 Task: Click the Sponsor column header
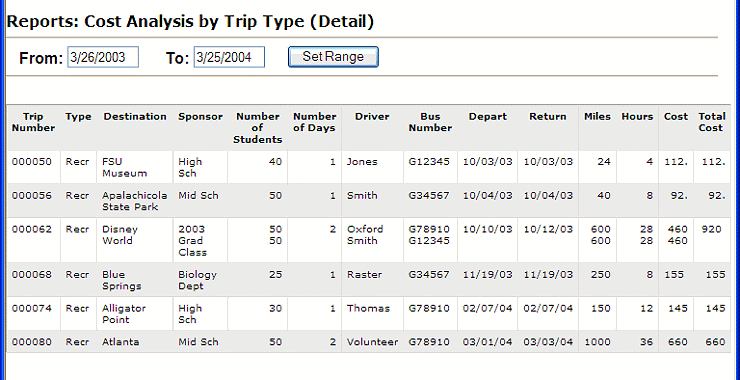(x=200, y=116)
